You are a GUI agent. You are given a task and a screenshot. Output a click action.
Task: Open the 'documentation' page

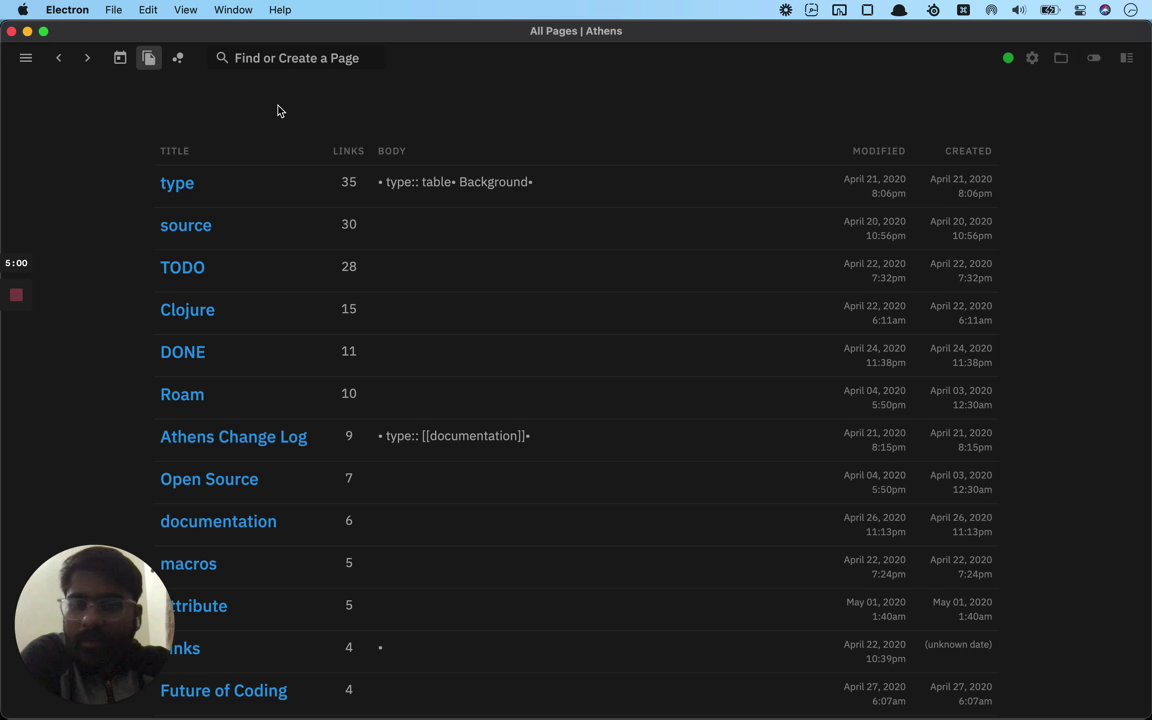pyautogui.click(x=218, y=522)
